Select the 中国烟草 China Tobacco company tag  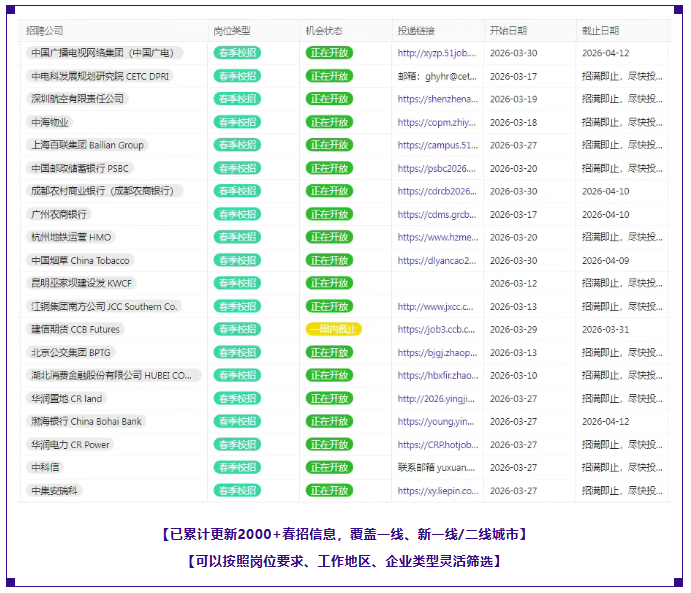click(80, 260)
